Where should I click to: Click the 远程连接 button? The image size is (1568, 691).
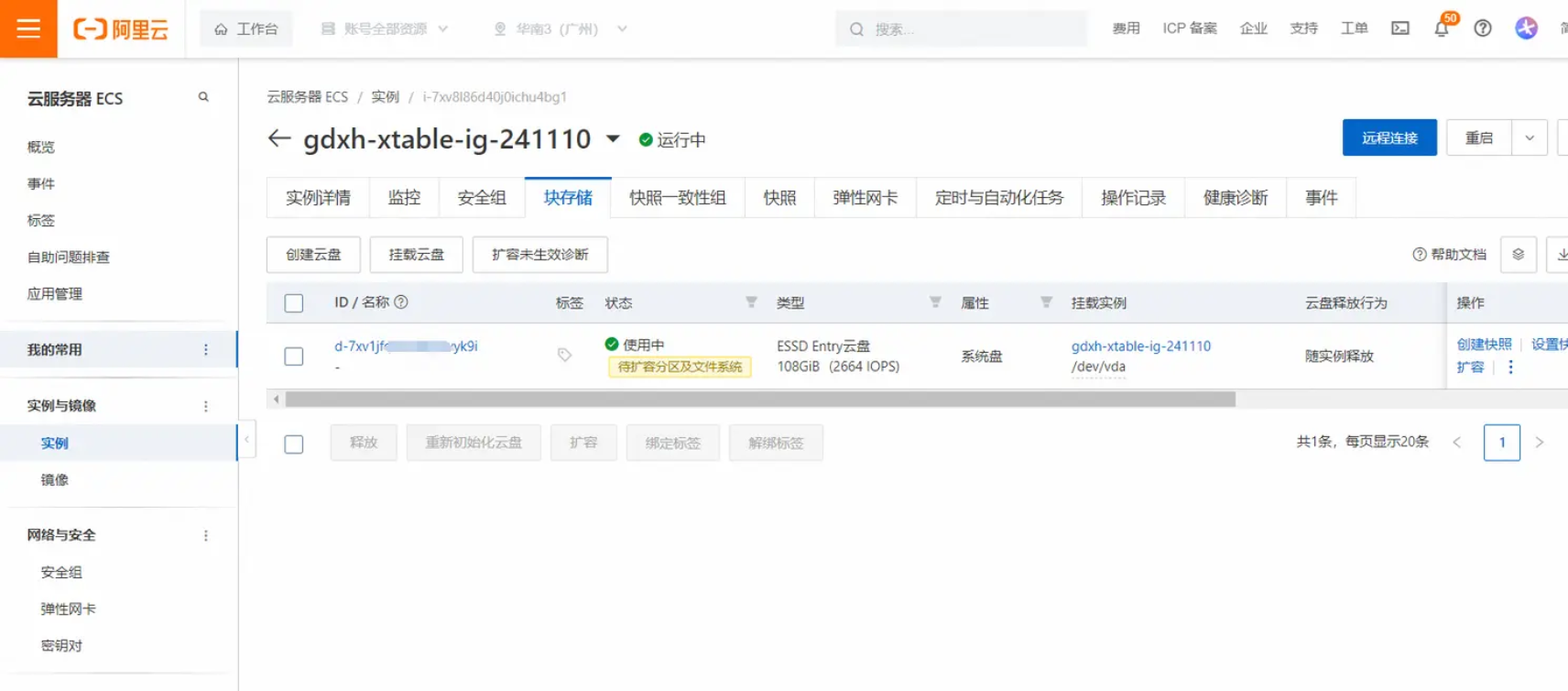click(1388, 138)
